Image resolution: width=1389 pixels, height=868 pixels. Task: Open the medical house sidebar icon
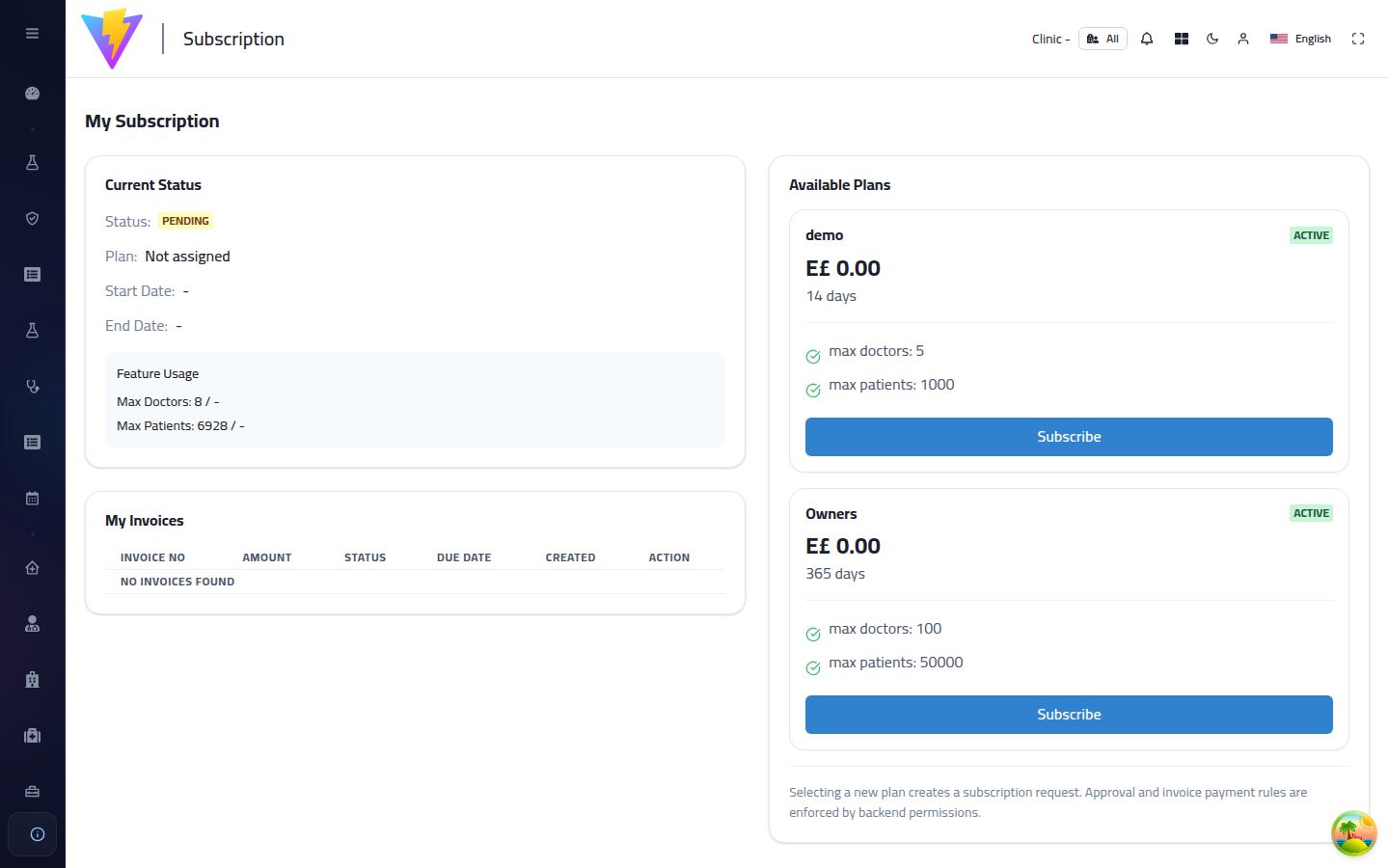coord(32,568)
